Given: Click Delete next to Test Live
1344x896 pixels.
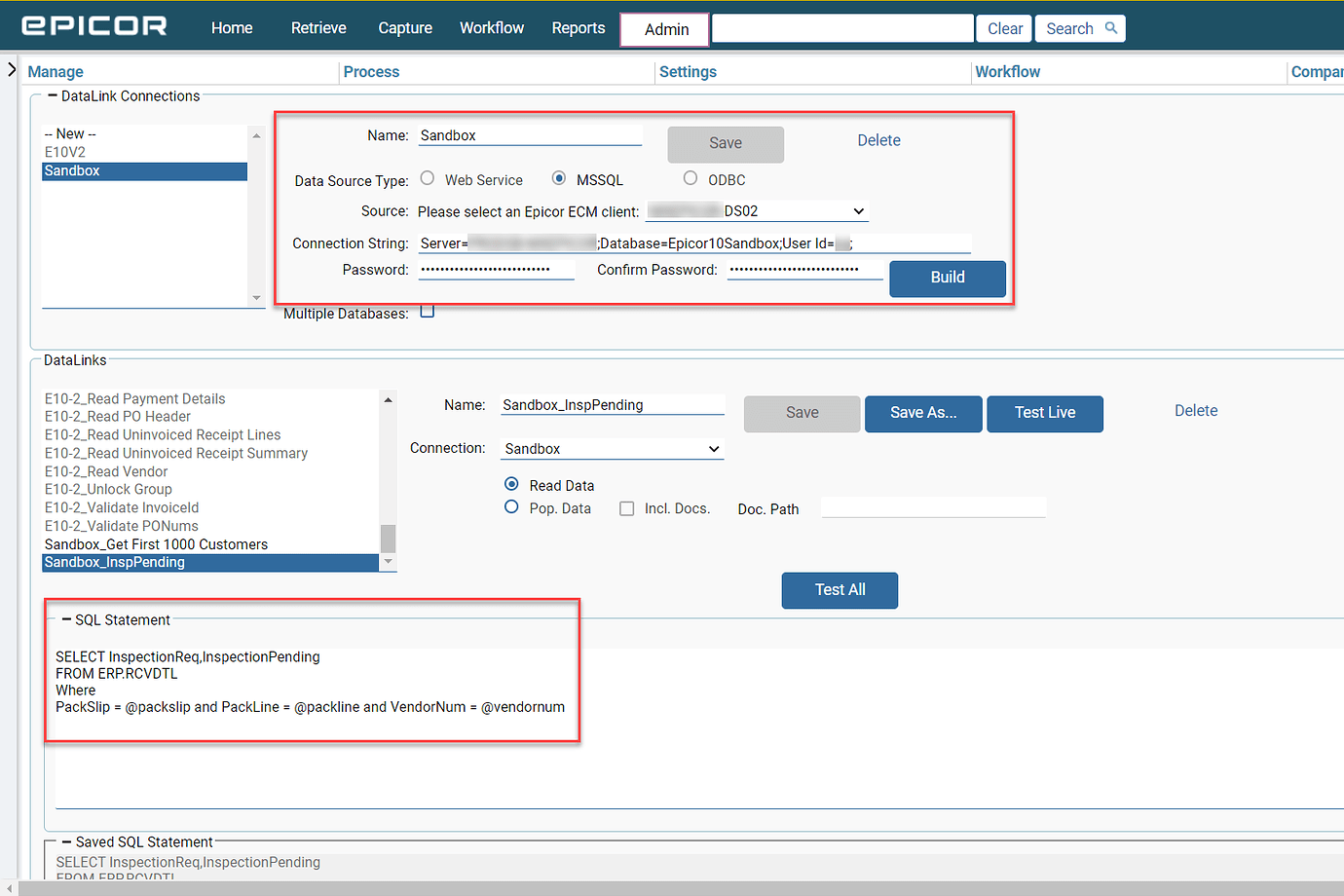Looking at the screenshot, I should tap(1195, 410).
